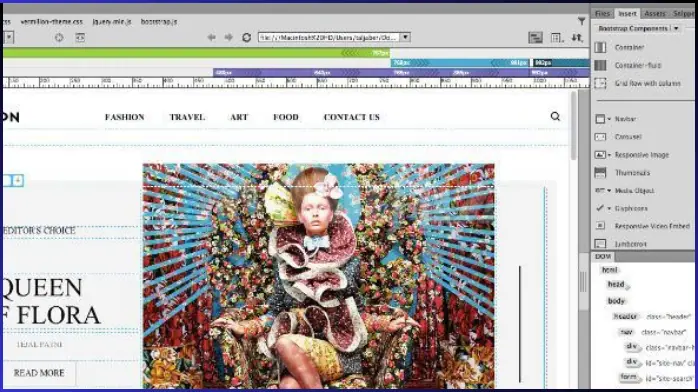The image size is (698, 392).
Task: Click the site search magnifier icon
Action: 555,117
